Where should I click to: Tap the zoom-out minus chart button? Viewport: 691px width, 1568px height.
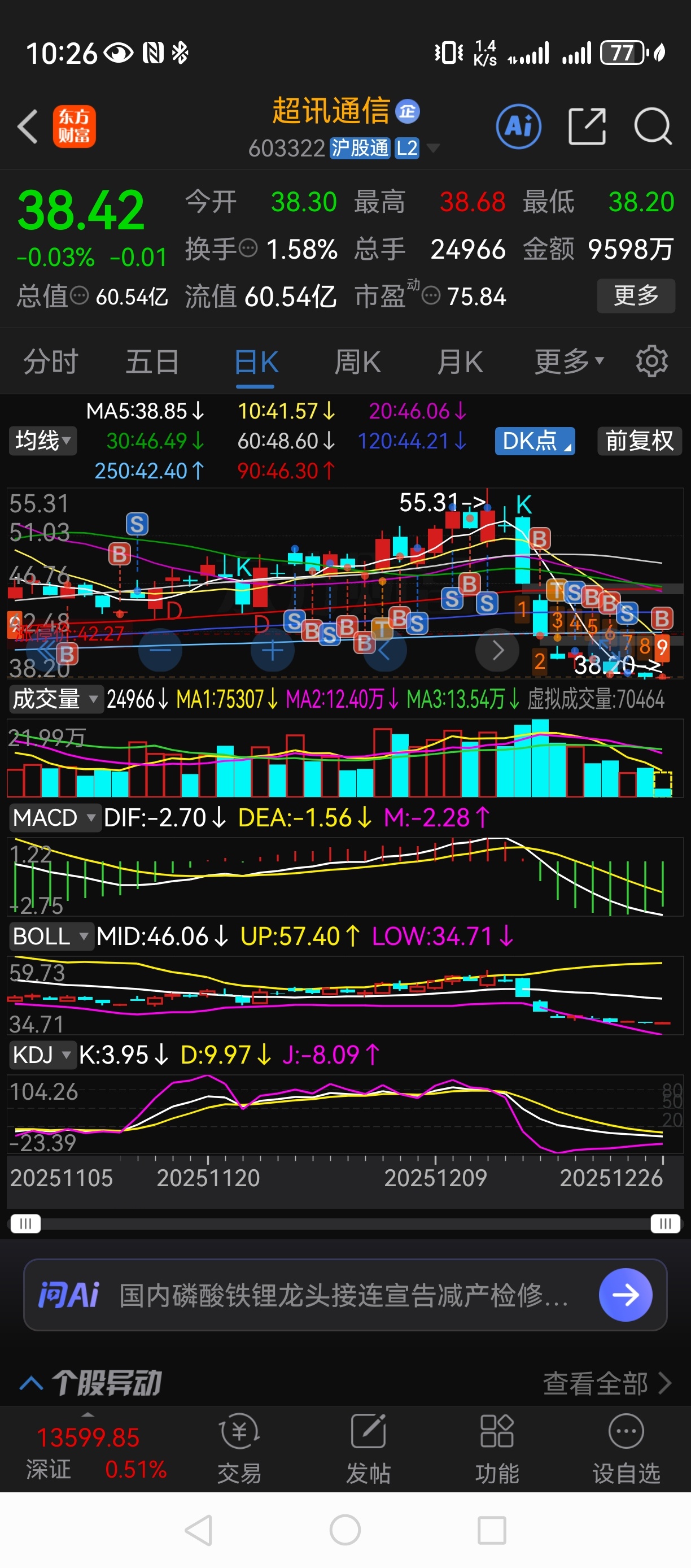click(x=160, y=650)
